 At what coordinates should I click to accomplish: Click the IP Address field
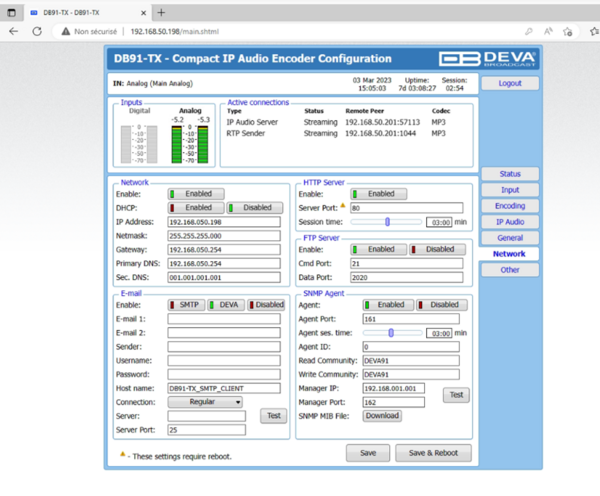pyautogui.click(x=224, y=222)
